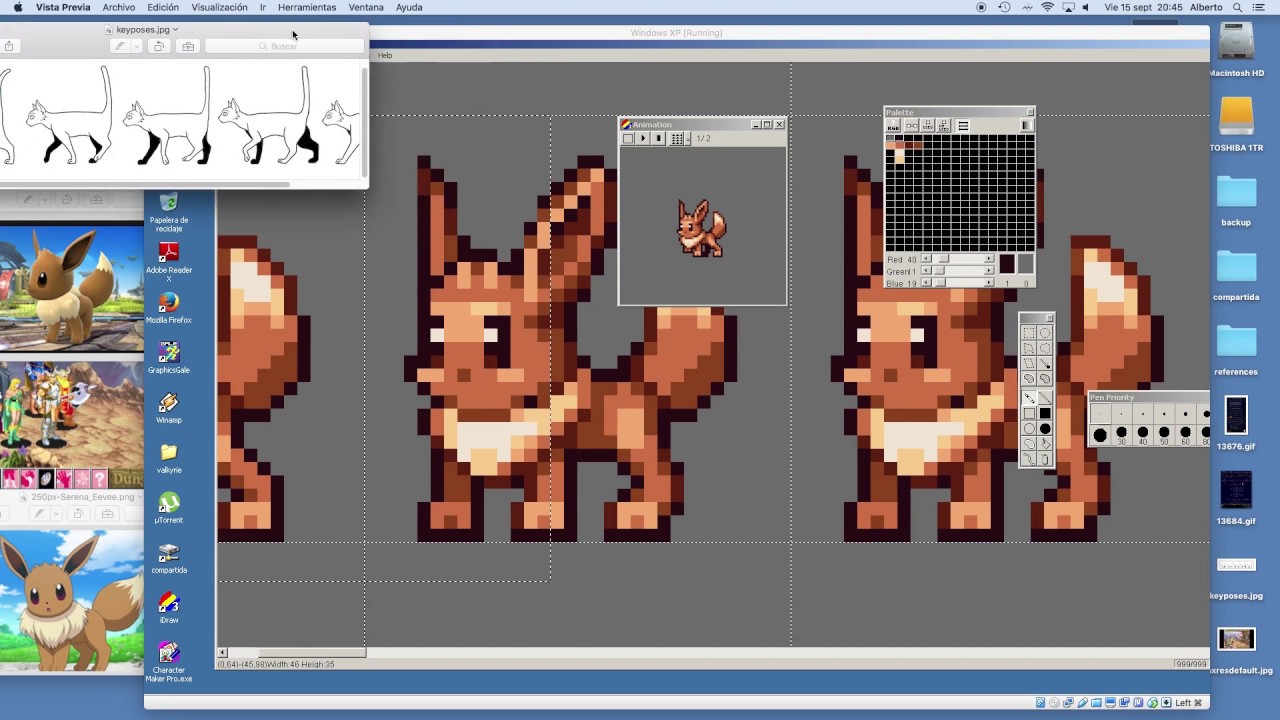Open the Ayuda menu

(x=409, y=7)
